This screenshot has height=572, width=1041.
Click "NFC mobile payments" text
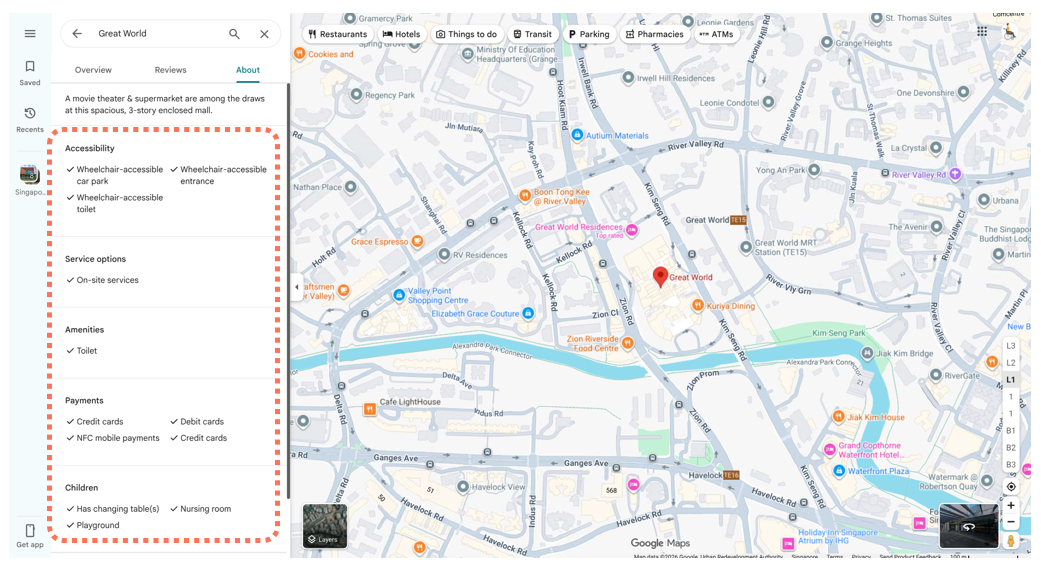118,438
